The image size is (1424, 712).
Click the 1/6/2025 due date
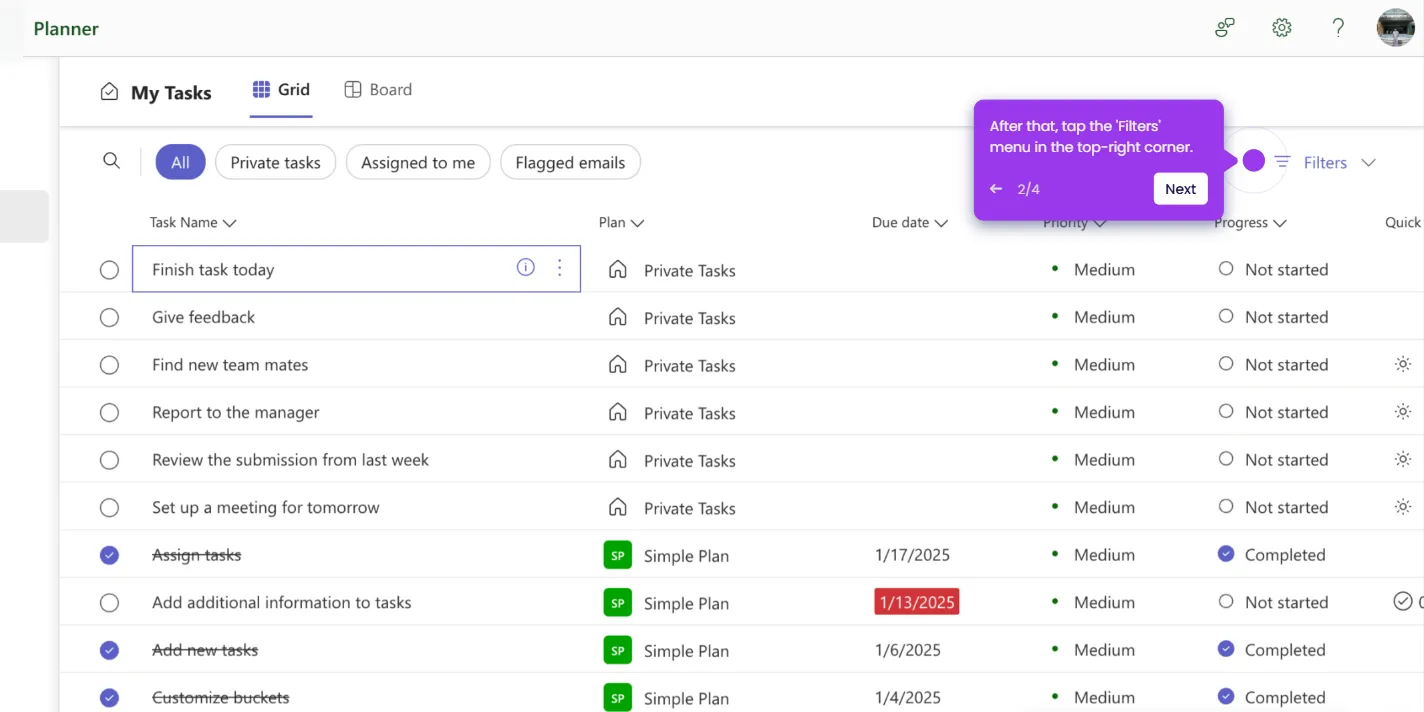click(x=908, y=650)
